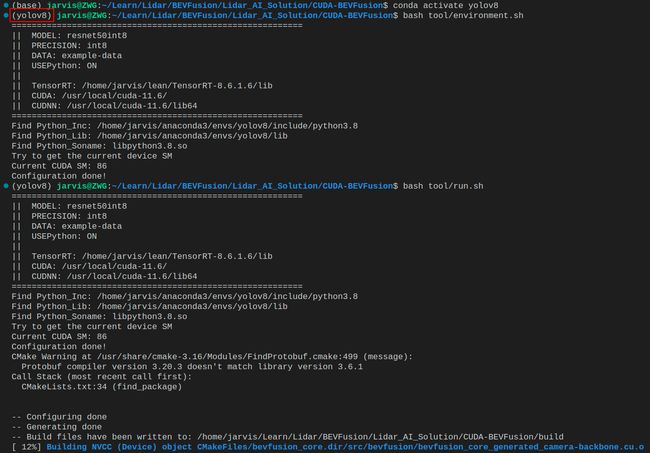Image resolution: width=650 pixels, height=453 pixels.
Task: Click the '-- Configuring done' line
Action: (x=59, y=417)
